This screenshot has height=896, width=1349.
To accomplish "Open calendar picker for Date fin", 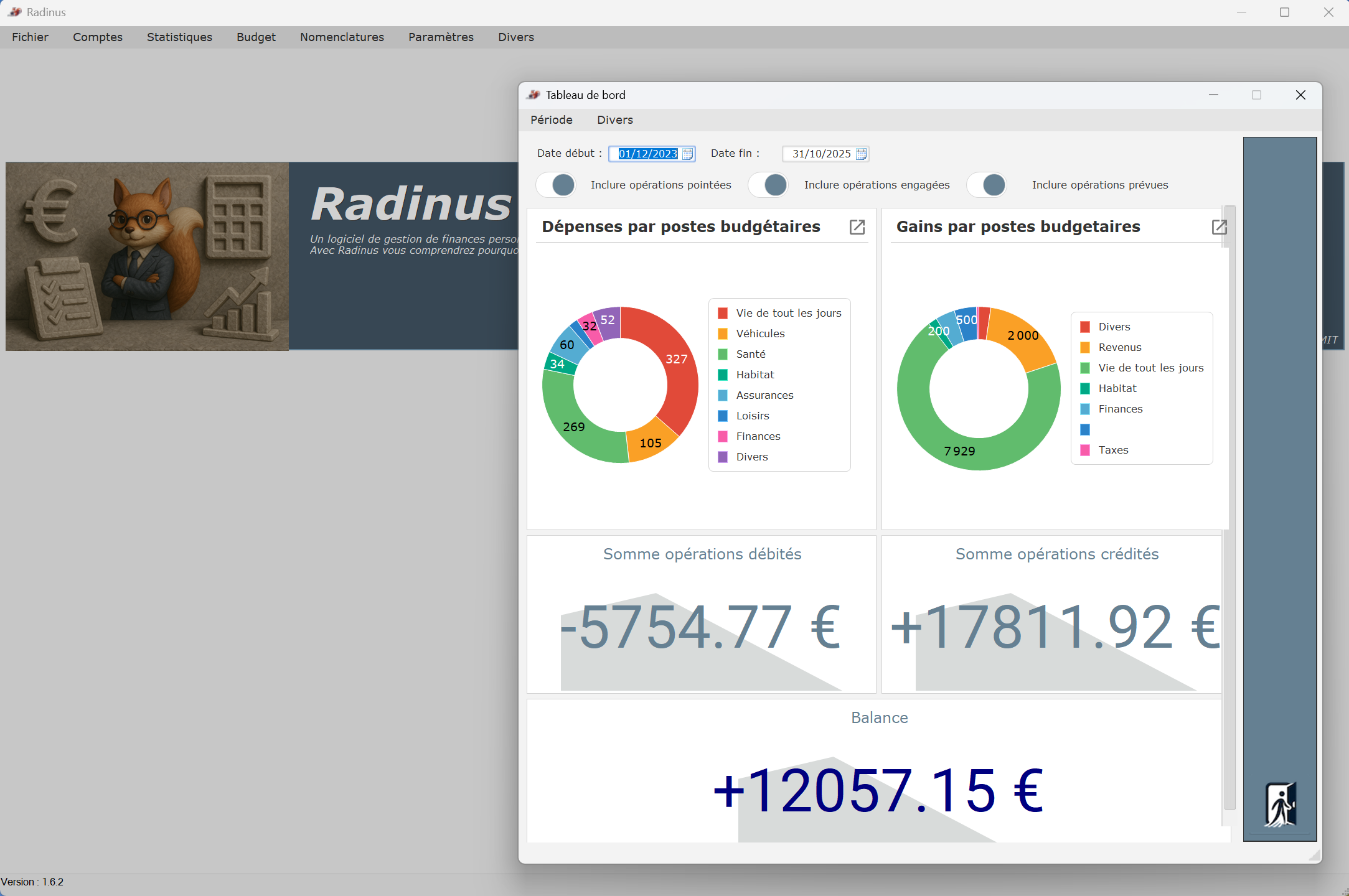I will click(x=861, y=154).
